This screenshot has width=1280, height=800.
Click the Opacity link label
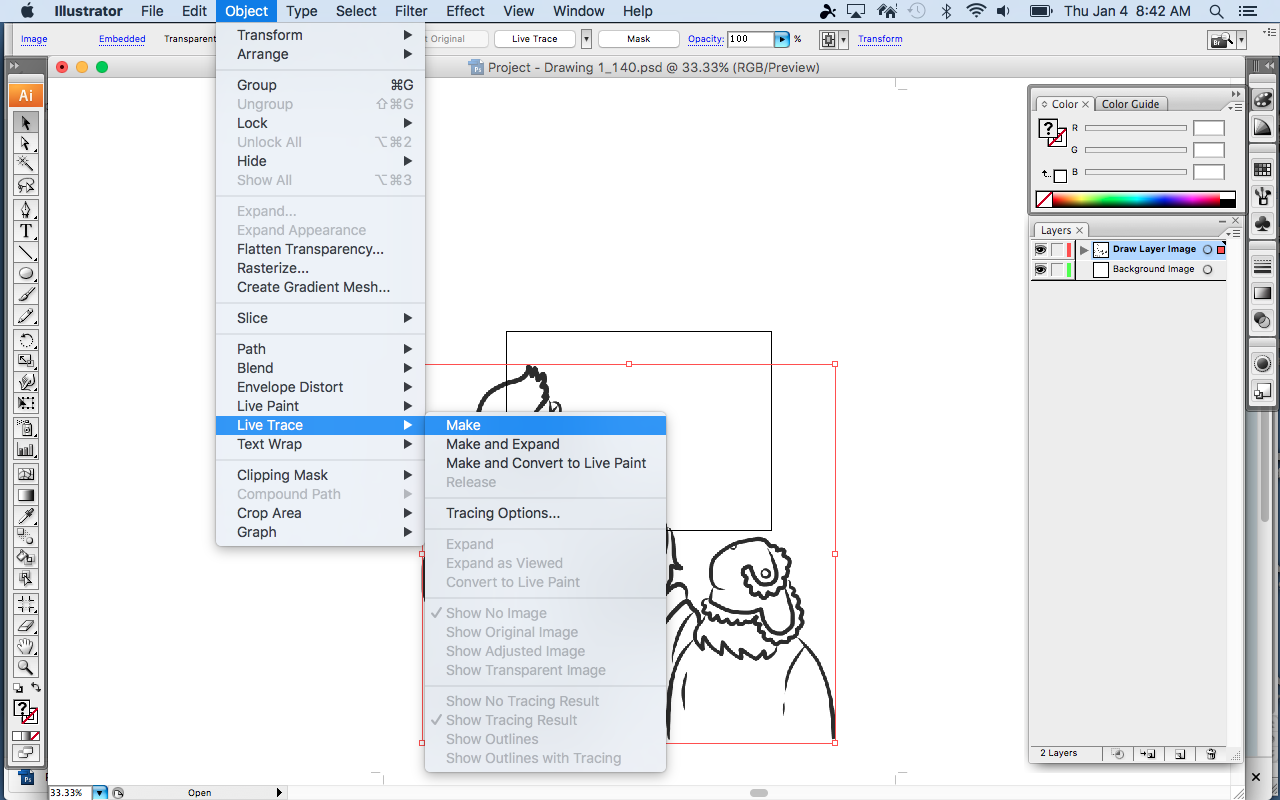(706, 39)
